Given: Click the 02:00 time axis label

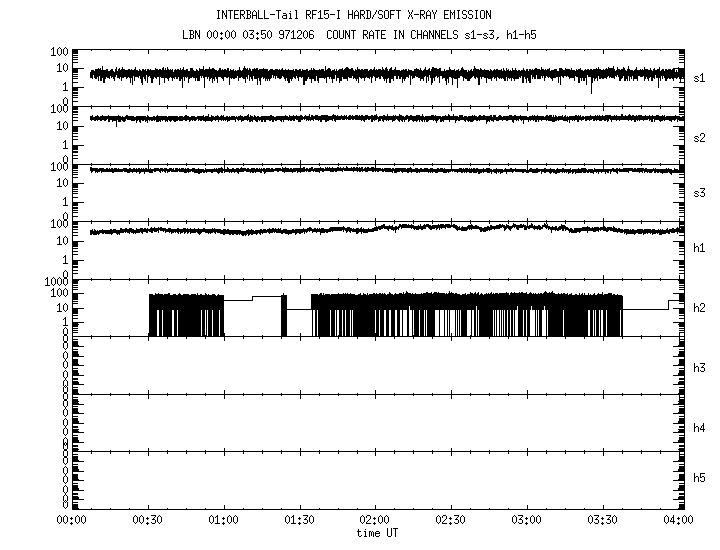Looking at the screenshot, I should coord(375,521).
